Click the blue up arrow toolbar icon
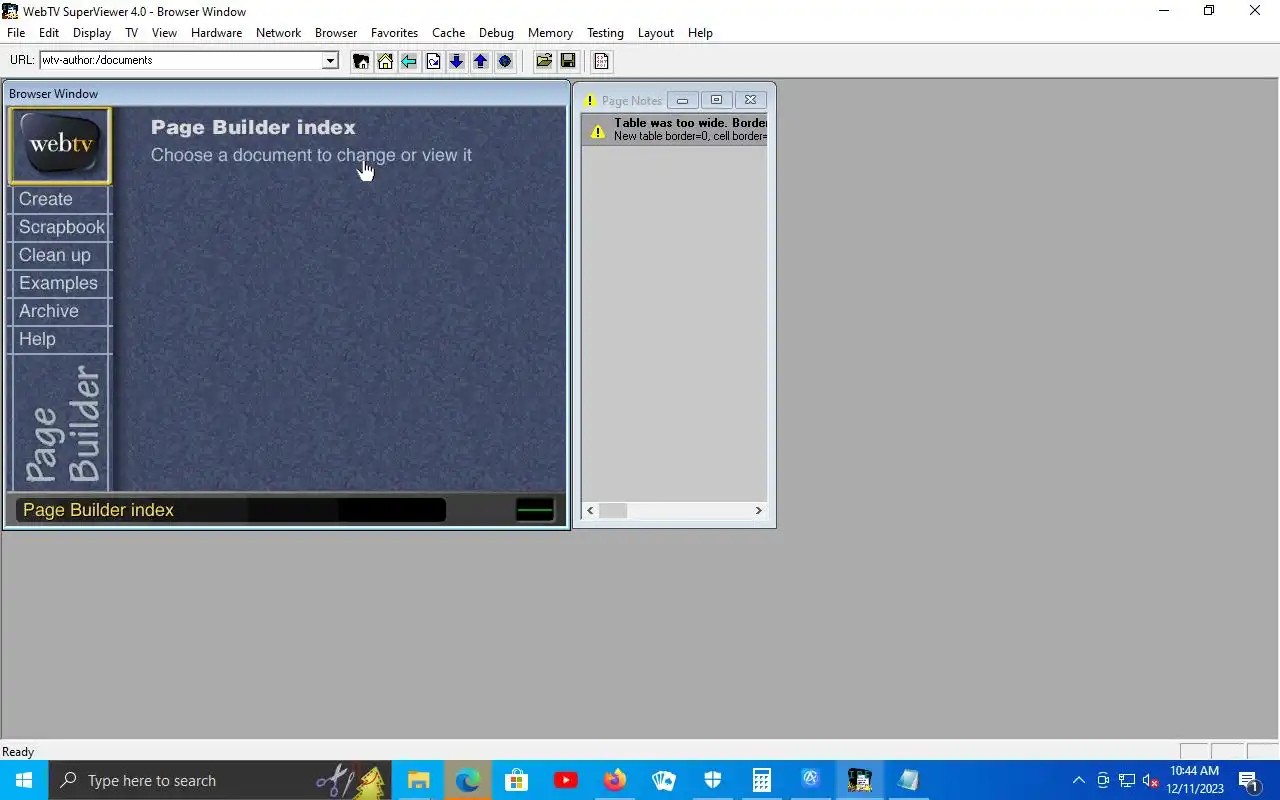This screenshot has width=1280, height=800. pos(481,61)
